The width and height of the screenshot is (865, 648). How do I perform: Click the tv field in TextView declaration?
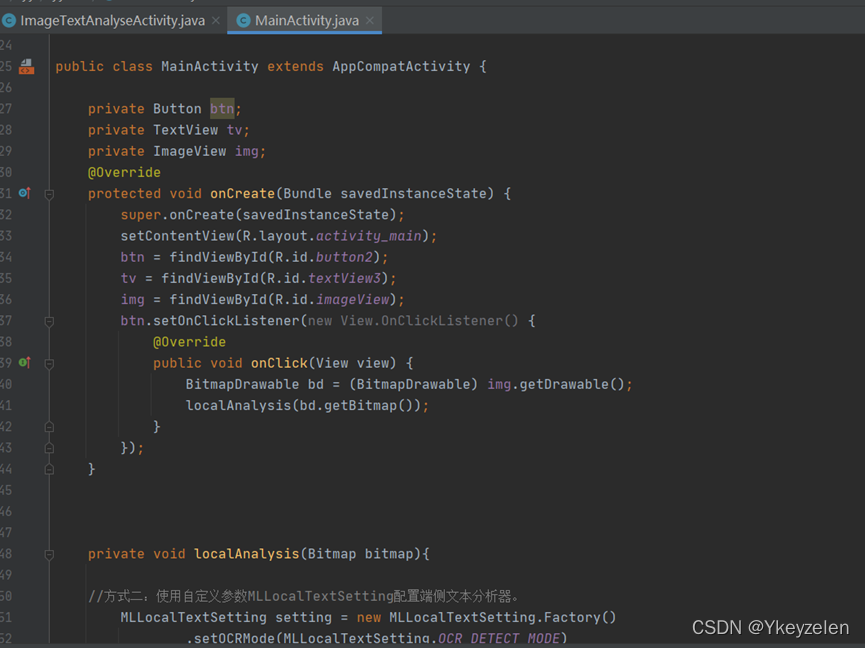(x=234, y=130)
